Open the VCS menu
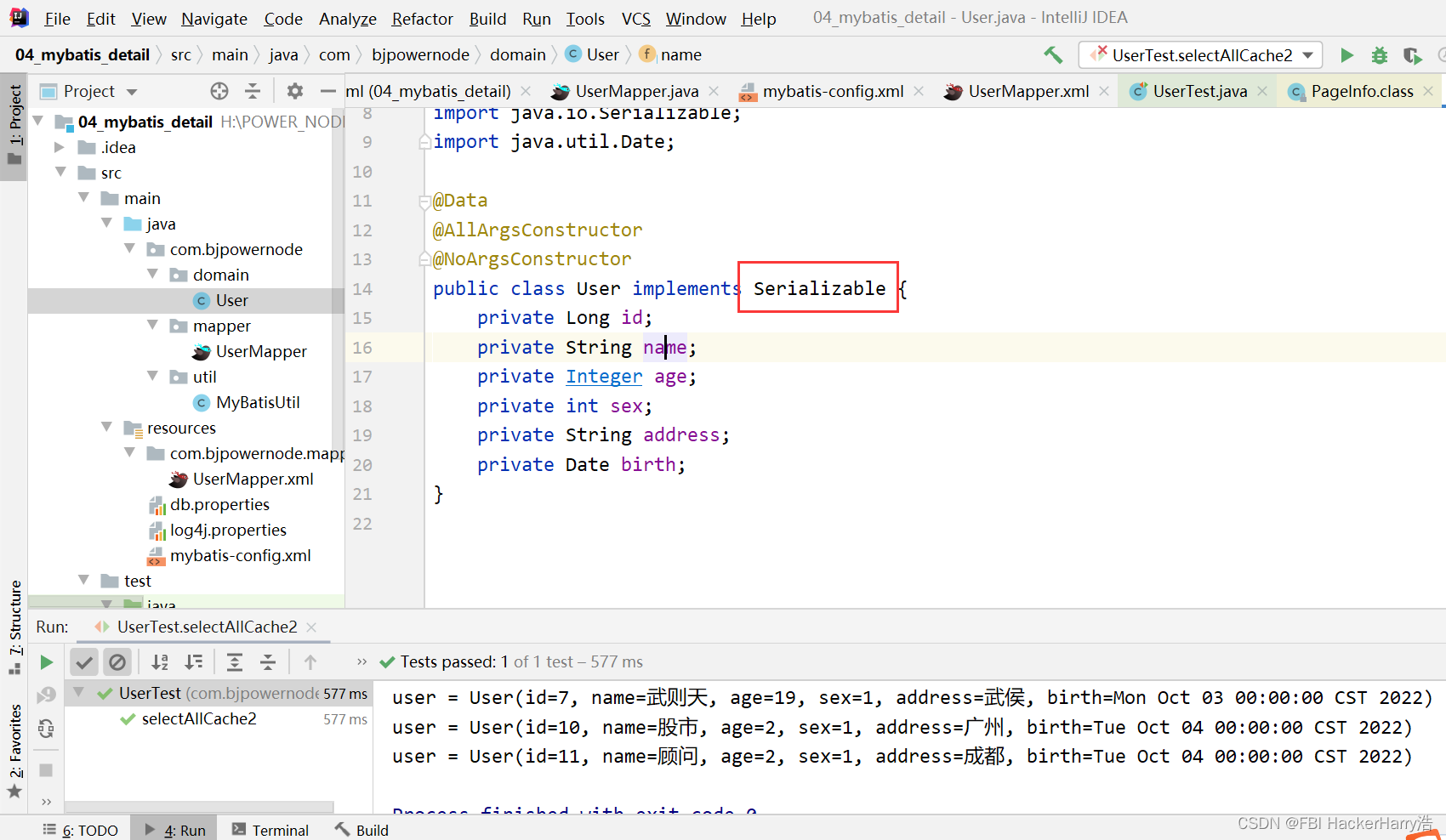The width and height of the screenshot is (1446, 840). click(635, 19)
